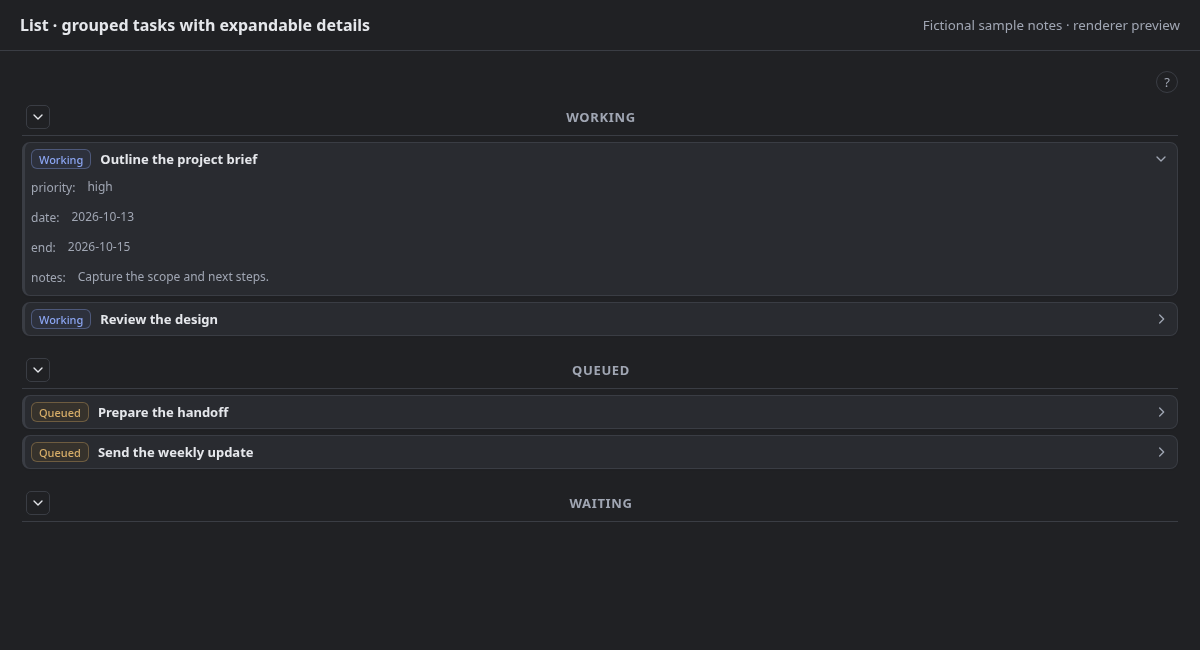
Task: Click the note Capture the scope and next steps
Action: [x=173, y=277]
